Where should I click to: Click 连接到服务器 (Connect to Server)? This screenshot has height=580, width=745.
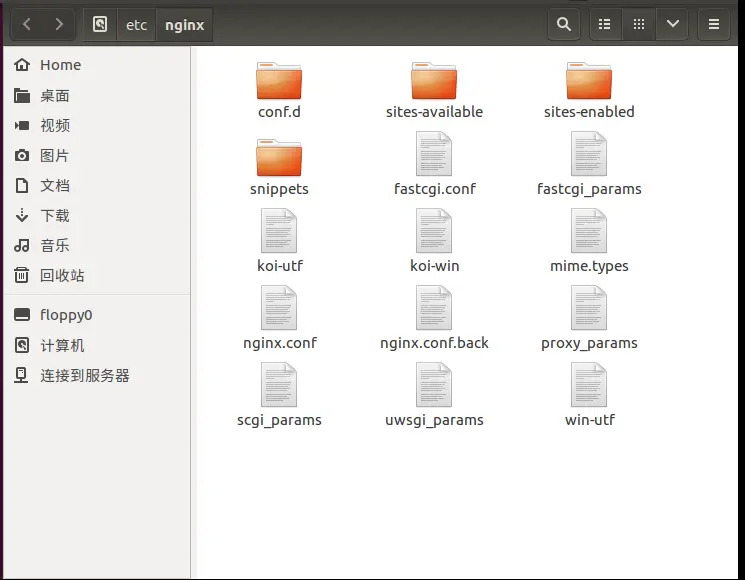click(x=97, y=375)
